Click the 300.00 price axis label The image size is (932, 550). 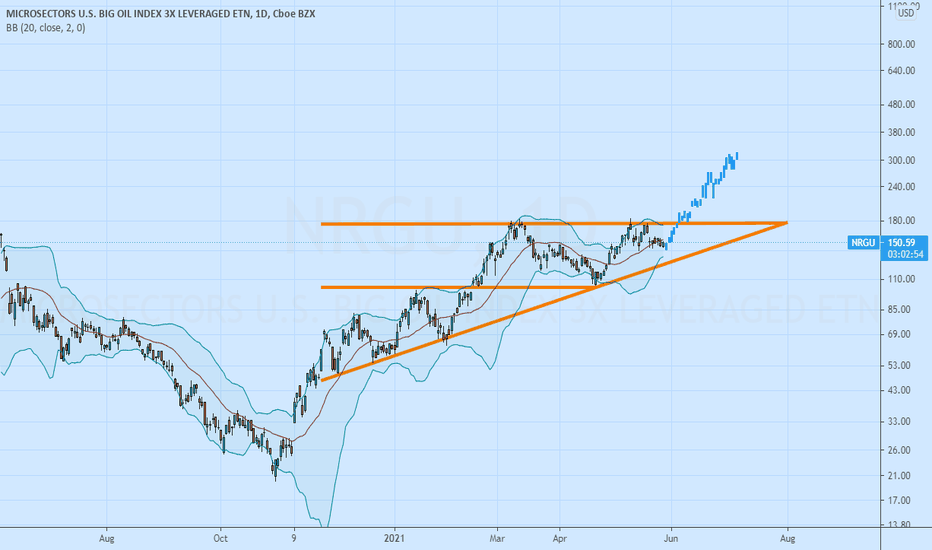901,161
